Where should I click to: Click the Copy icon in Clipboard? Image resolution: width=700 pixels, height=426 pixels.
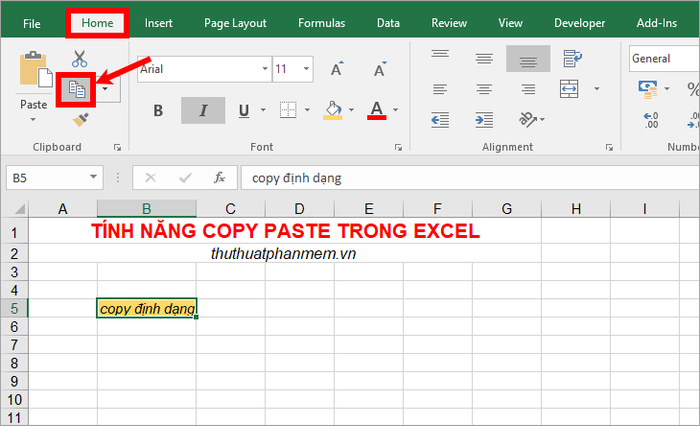click(77, 89)
